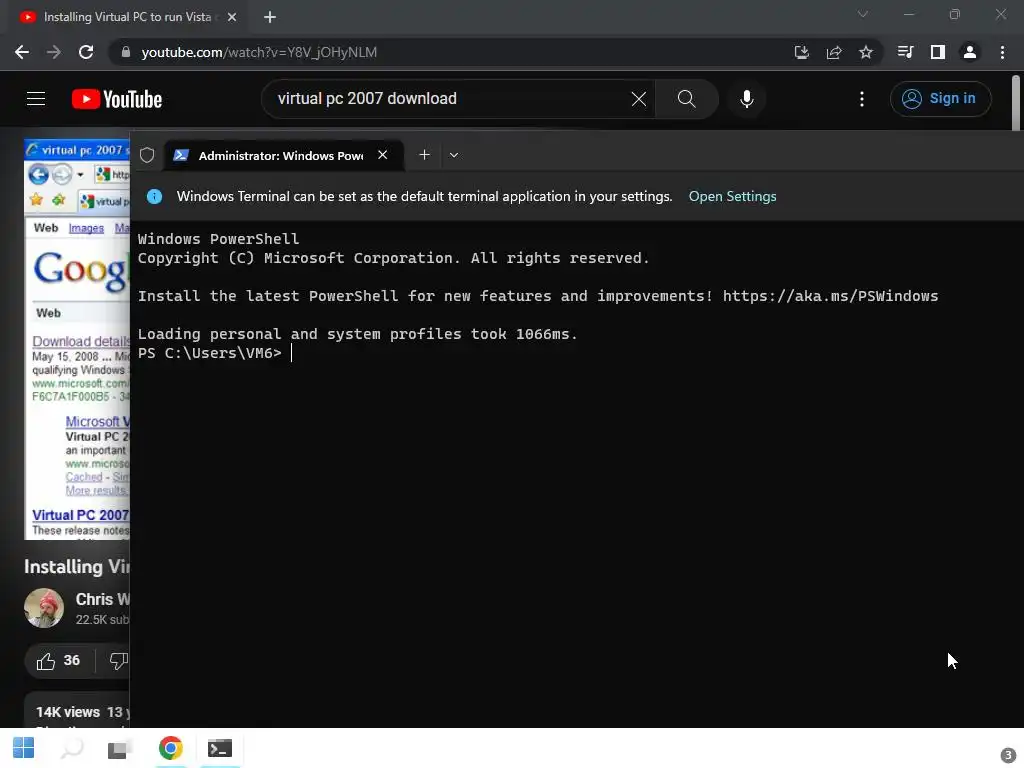Click the YouTube page scrollbar

pyautogui.click(x=1016, y=103)
